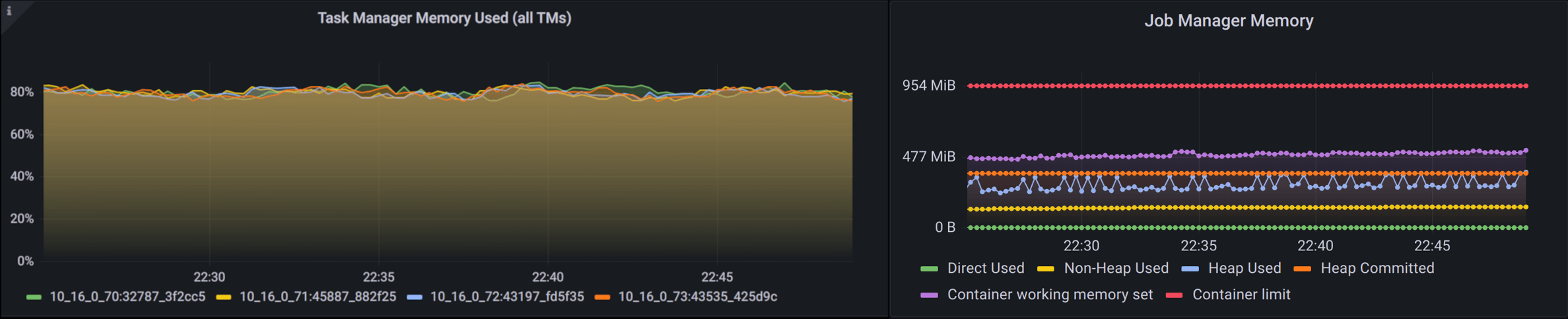Select Direct Used legend label
Image resolution: width=1568 pixels, height=319 pixels.
(985, 269)
